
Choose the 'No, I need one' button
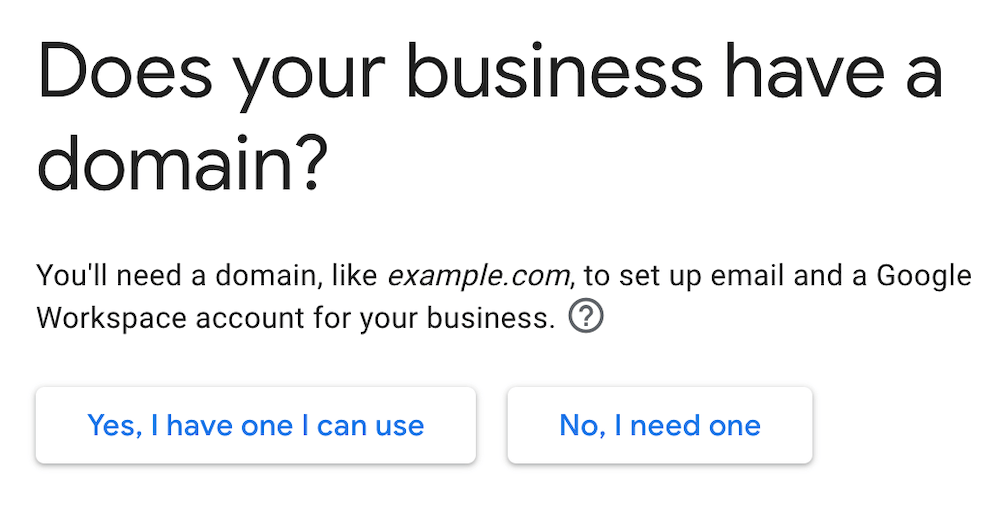click(x=660, y=425)
